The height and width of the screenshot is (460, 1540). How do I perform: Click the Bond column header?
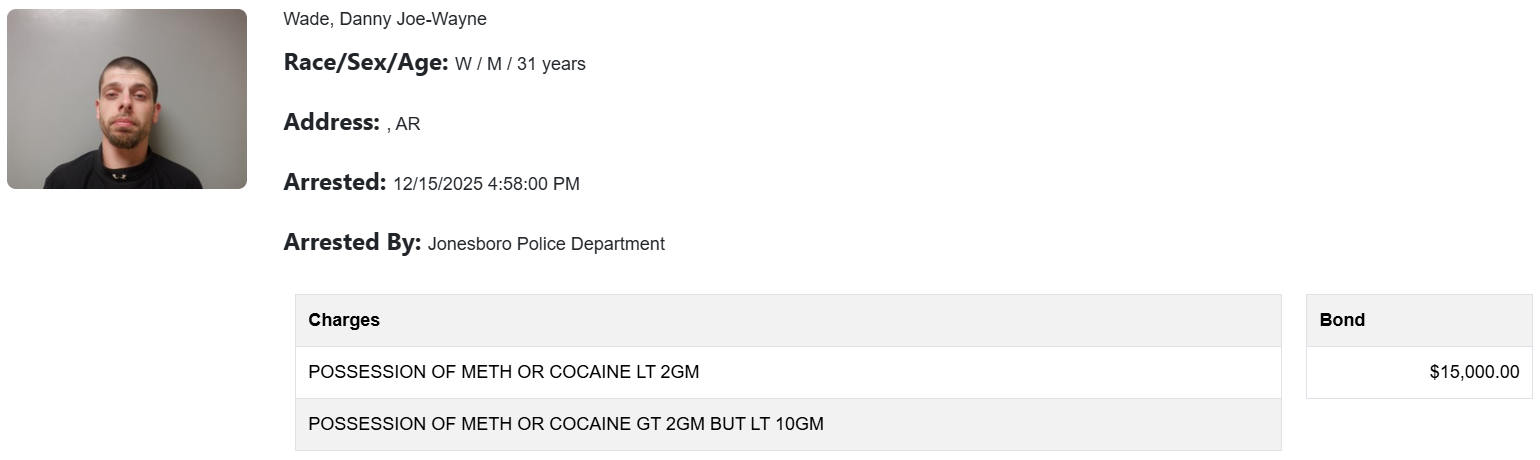1342,320
